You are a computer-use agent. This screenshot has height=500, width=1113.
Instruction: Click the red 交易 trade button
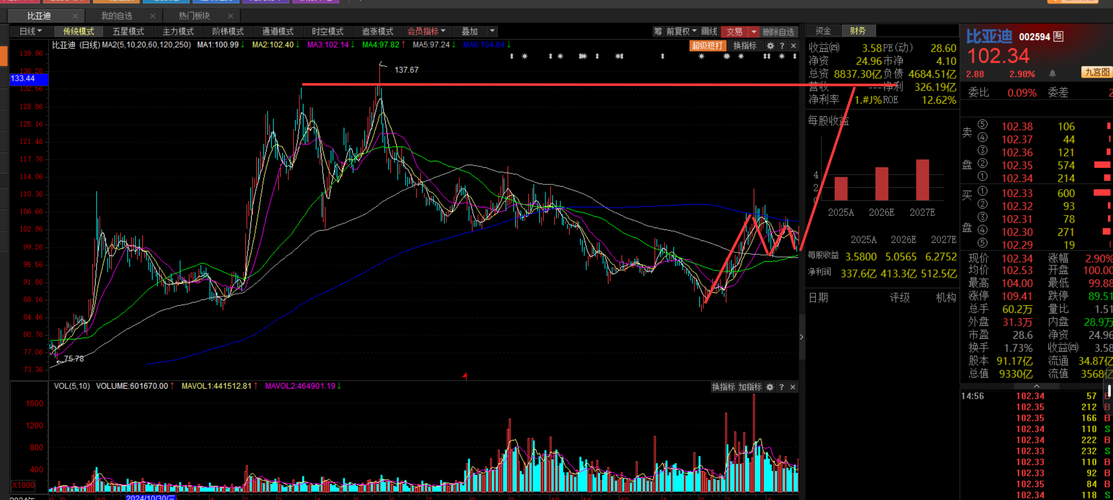click(734, 31)
